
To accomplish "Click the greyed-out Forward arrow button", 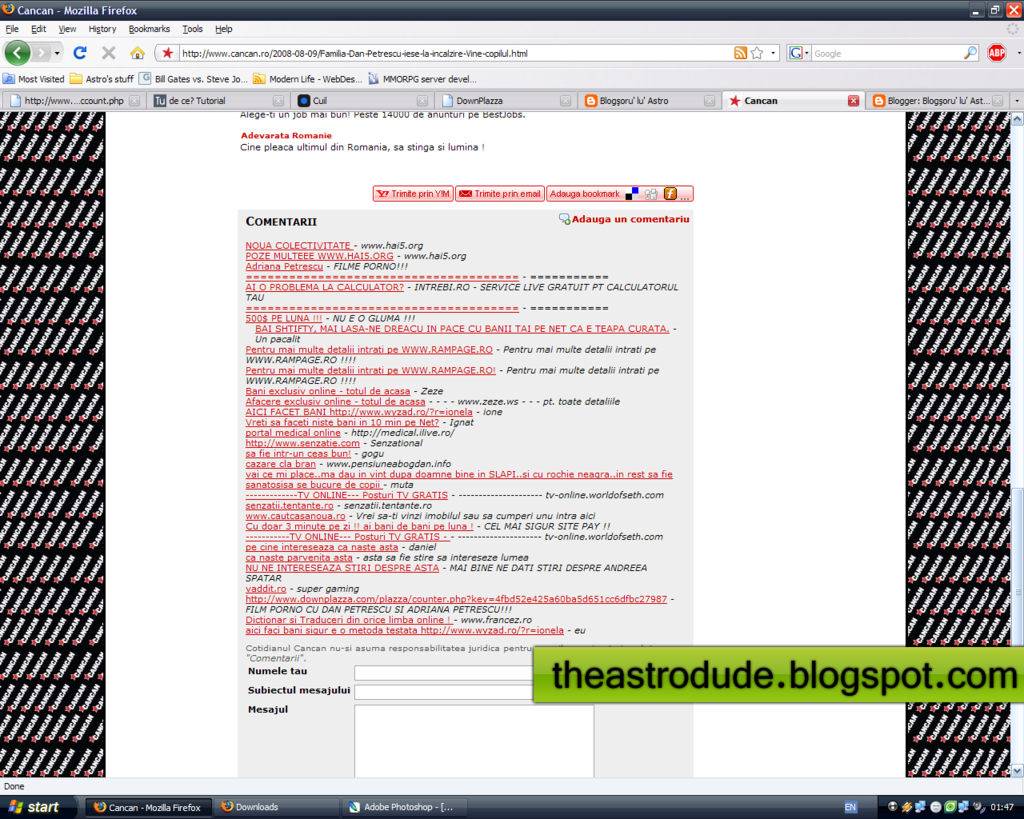I will [x=41, y=53].
